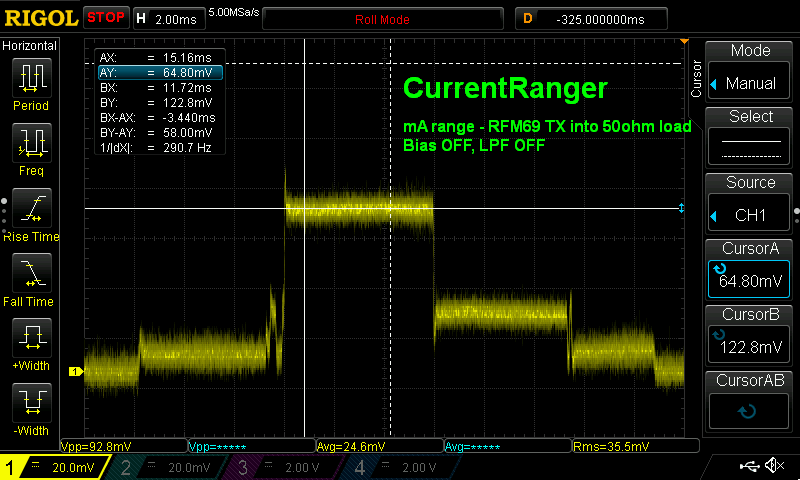
Task: Click the H 2.00ms timebase readout
Action: [x=169, y=19]
